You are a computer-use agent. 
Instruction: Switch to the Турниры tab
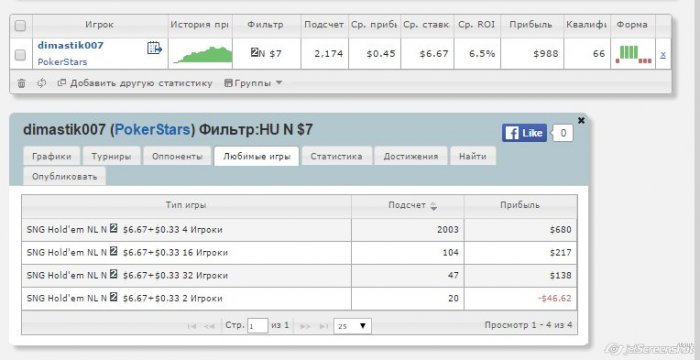[x=111, y=156]
